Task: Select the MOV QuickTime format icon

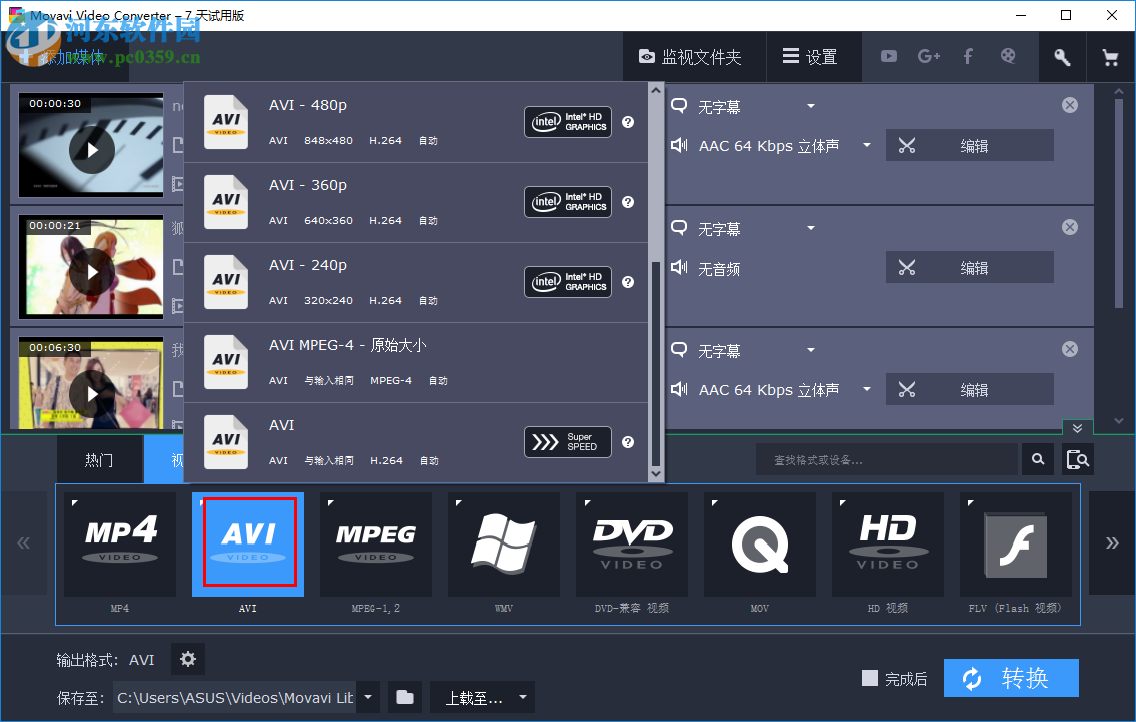Action: [x=759, y=543]
